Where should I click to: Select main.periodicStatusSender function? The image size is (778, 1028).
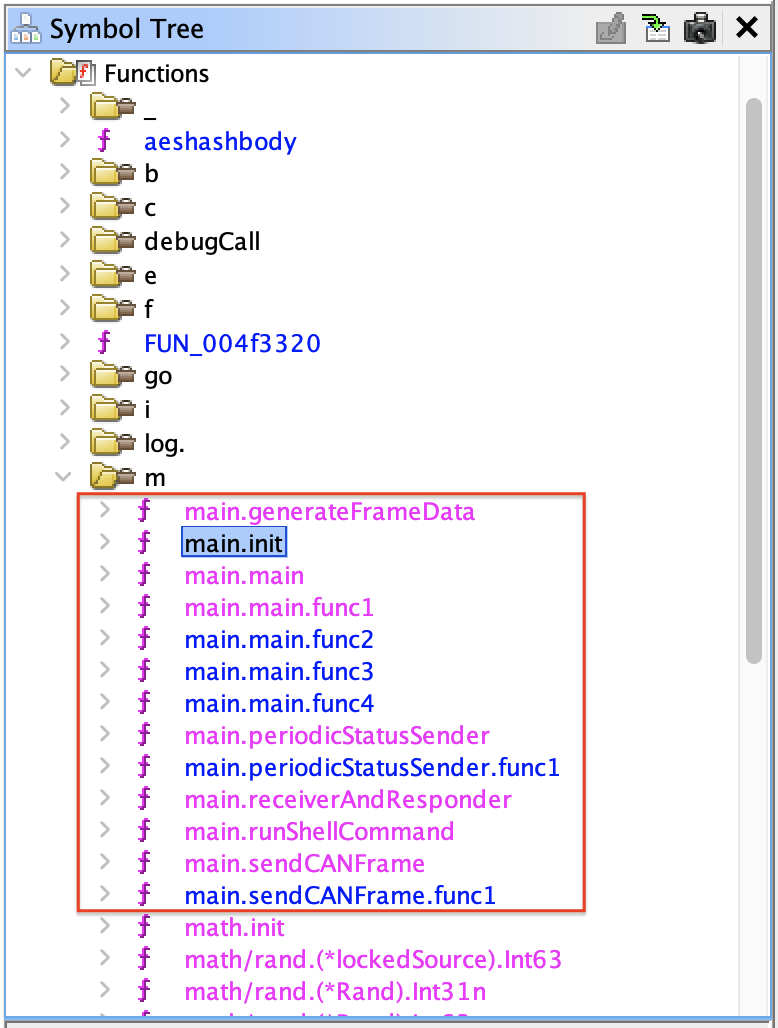pos(337,736)
